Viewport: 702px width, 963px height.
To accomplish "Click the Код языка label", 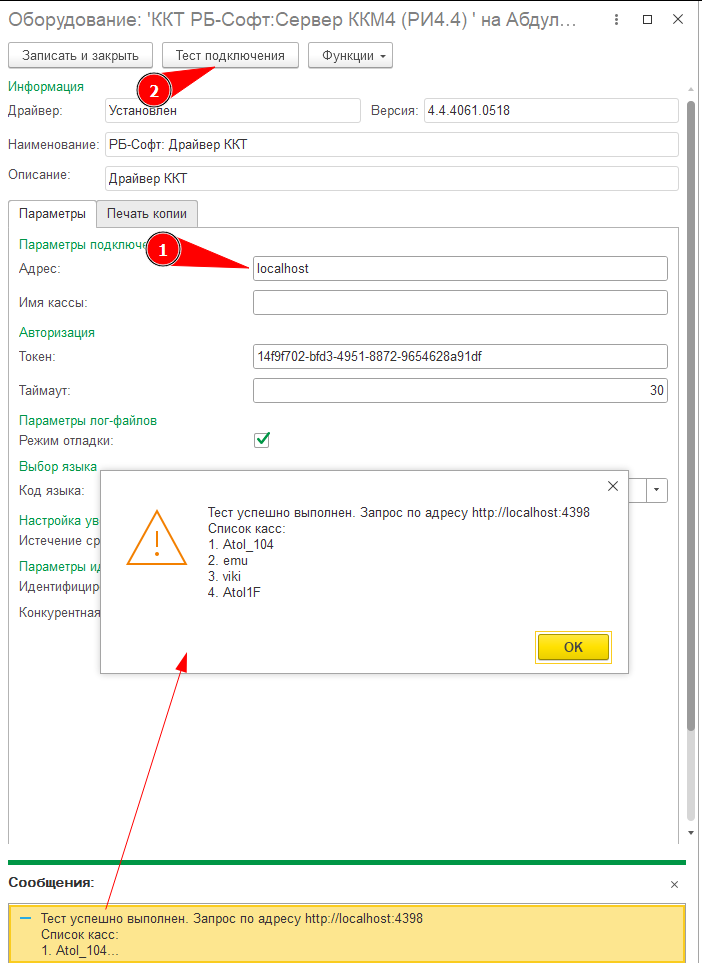I will (52, 491).
